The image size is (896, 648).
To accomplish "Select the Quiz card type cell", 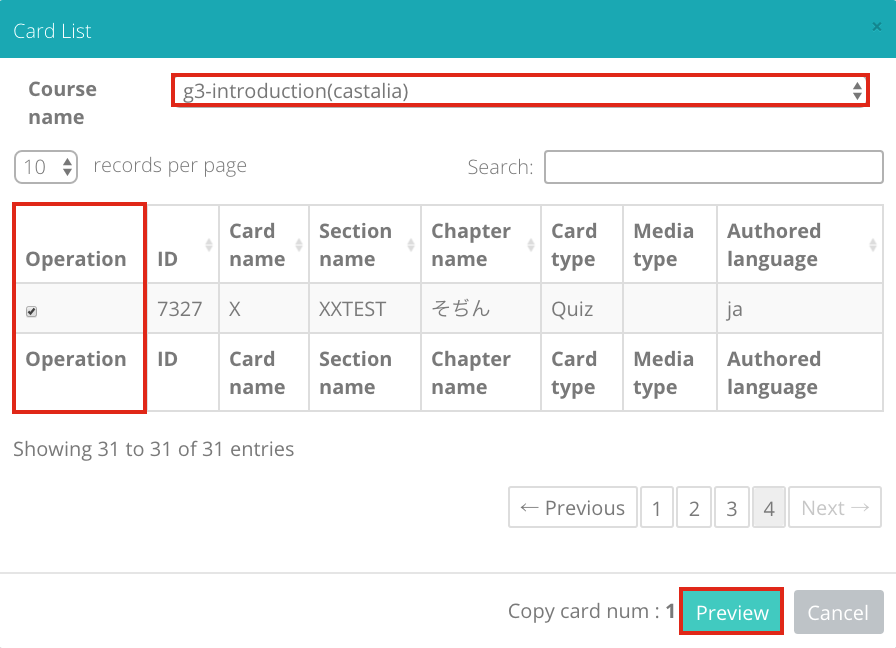I will (582, 309).
